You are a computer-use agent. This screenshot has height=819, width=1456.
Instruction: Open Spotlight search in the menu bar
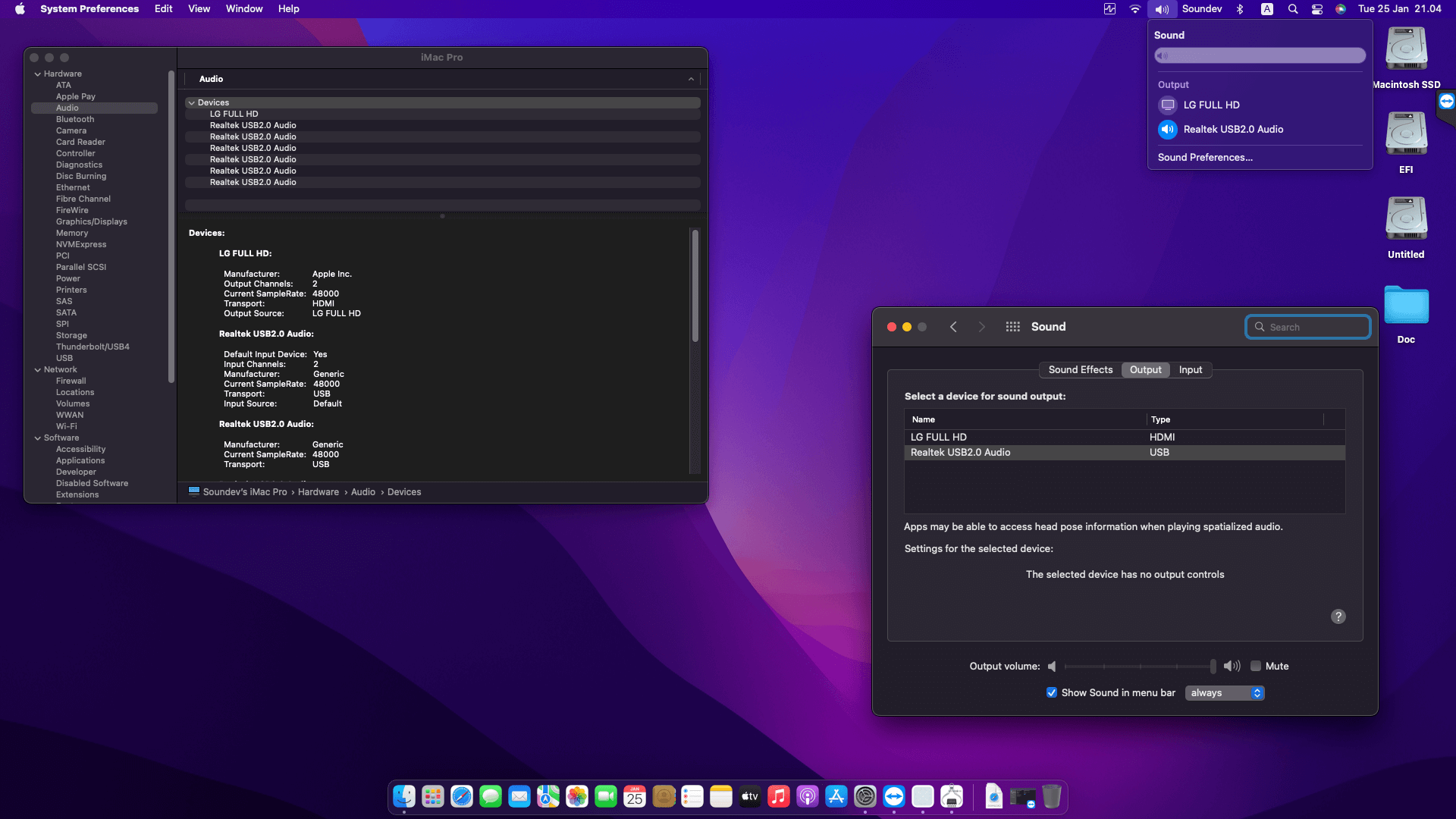1293,8
